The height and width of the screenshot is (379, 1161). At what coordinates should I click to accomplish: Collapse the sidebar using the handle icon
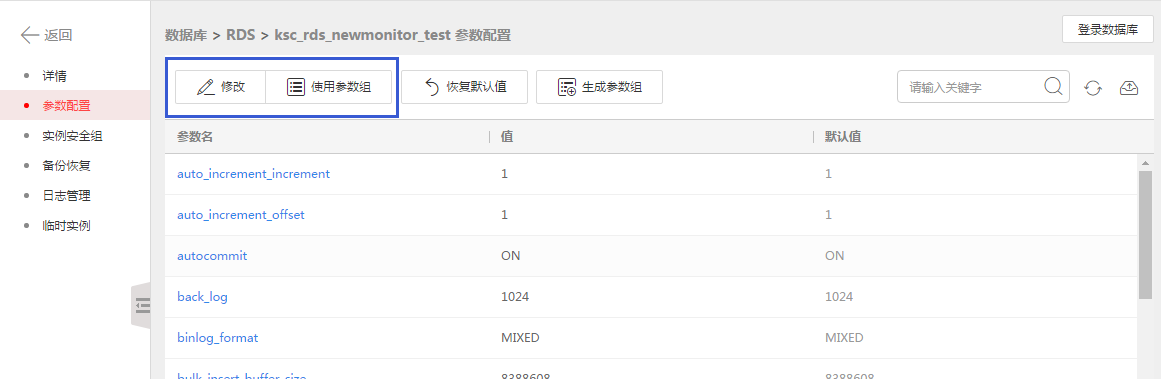click(x=141, y=304)
